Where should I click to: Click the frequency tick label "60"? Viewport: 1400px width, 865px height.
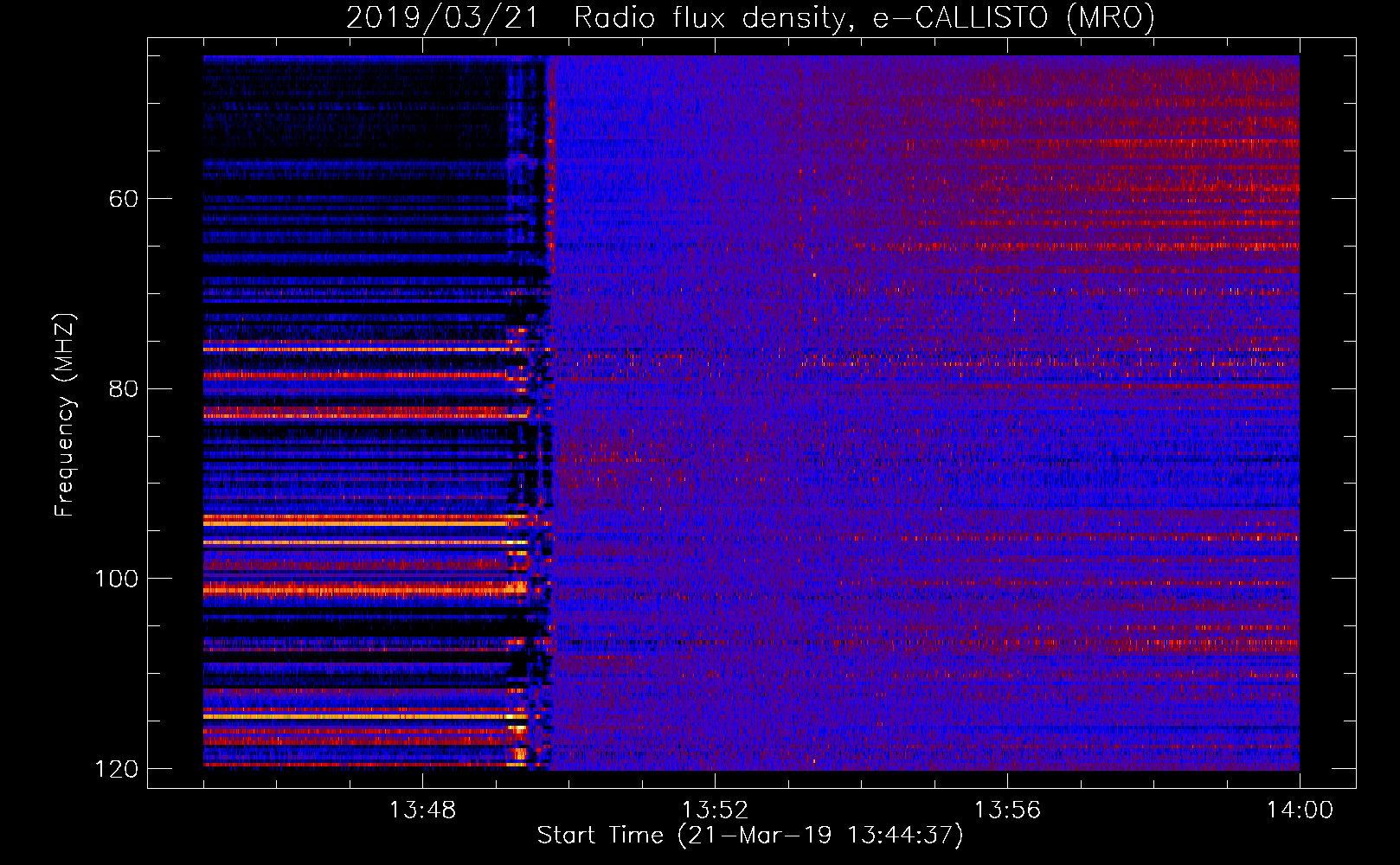(x=124, y=199)
